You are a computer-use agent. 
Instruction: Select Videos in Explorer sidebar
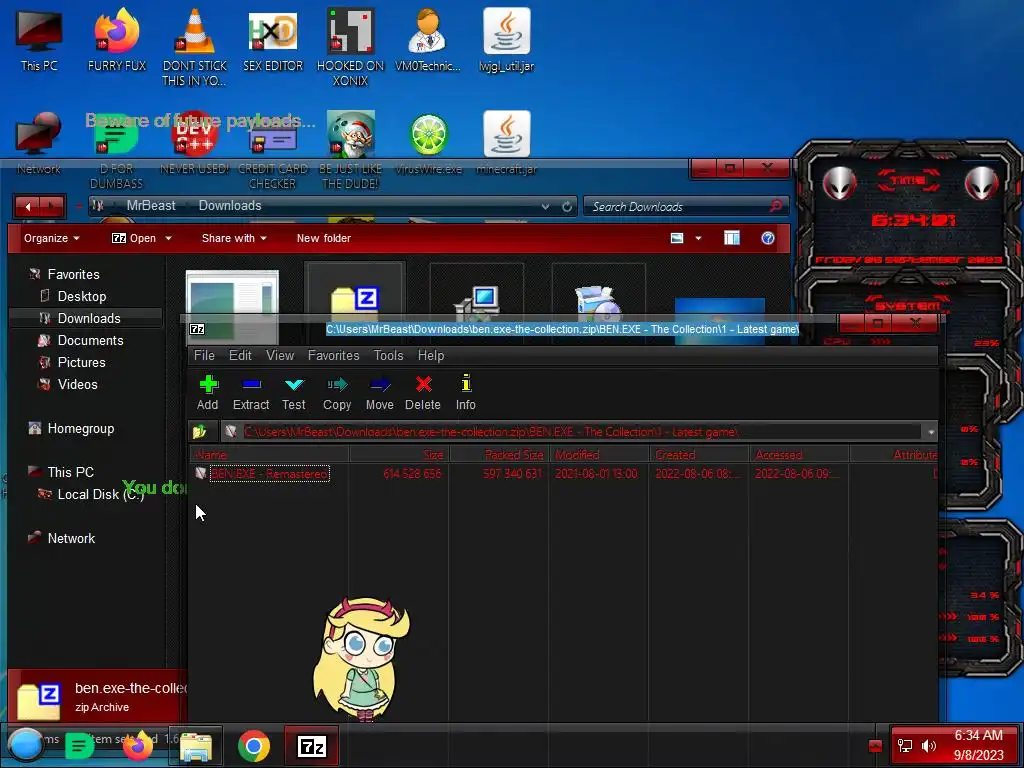77,384
